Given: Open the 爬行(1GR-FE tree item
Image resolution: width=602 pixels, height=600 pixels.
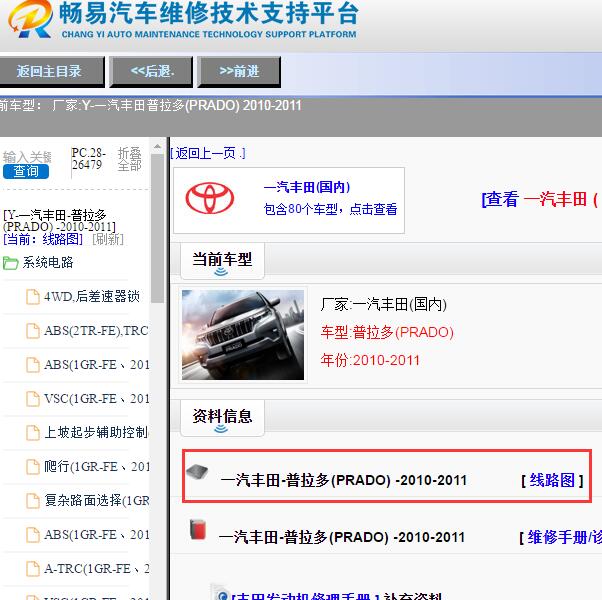Looking at the screenshot, I should coord(96,467).
